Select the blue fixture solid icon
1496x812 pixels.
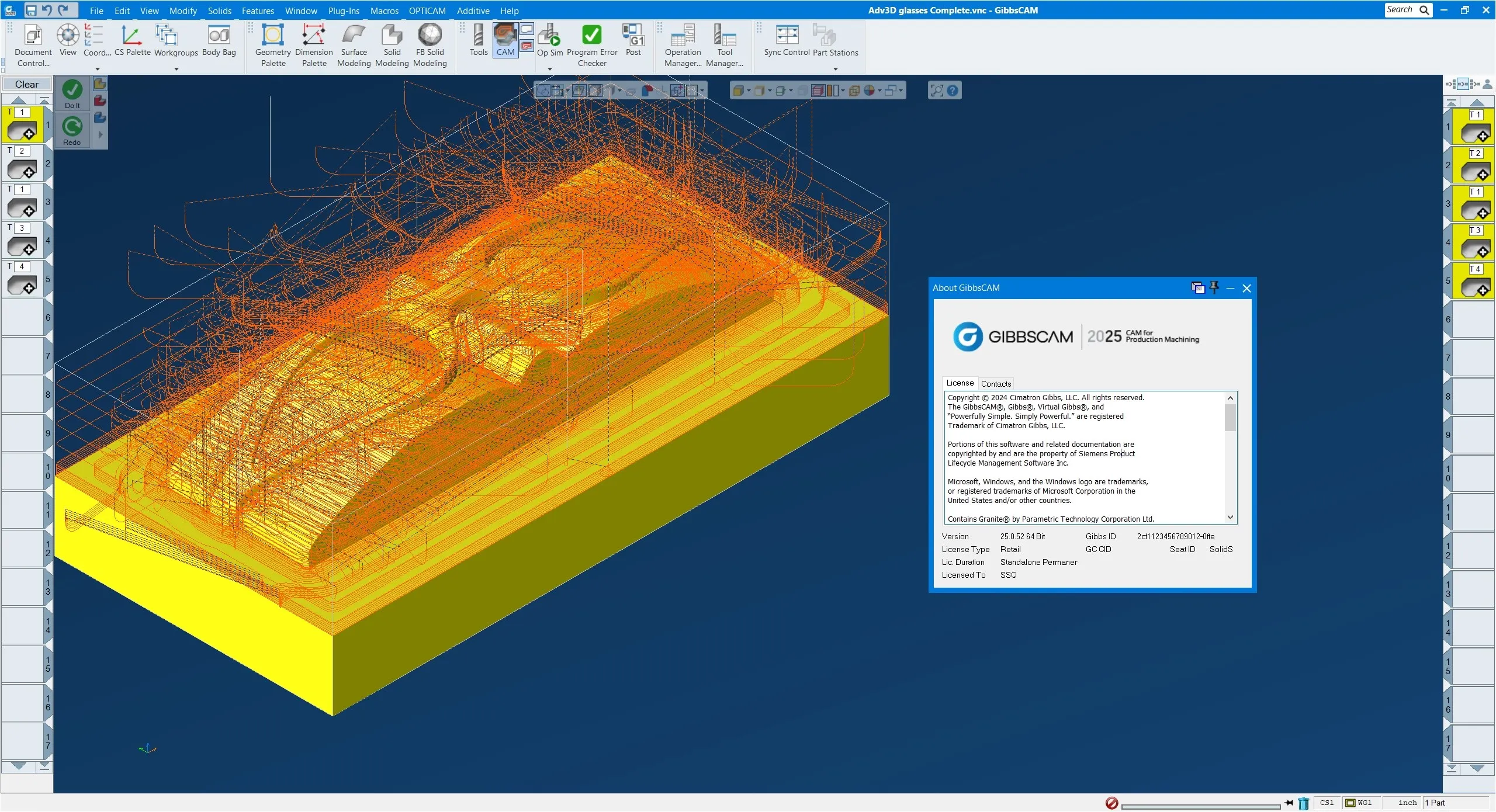click(100, 117)
